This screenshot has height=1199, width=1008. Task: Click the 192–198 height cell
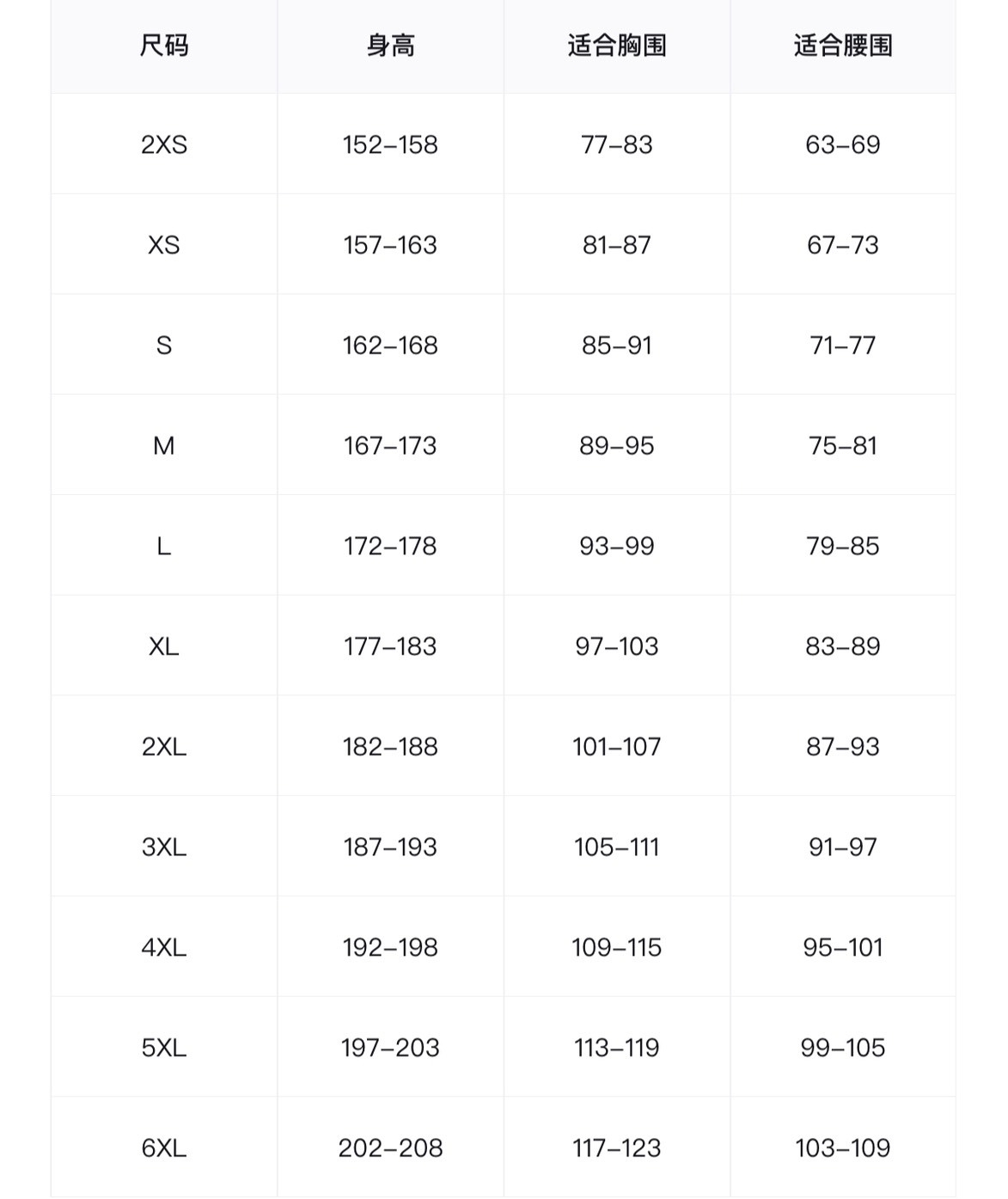tap(390, 947)
